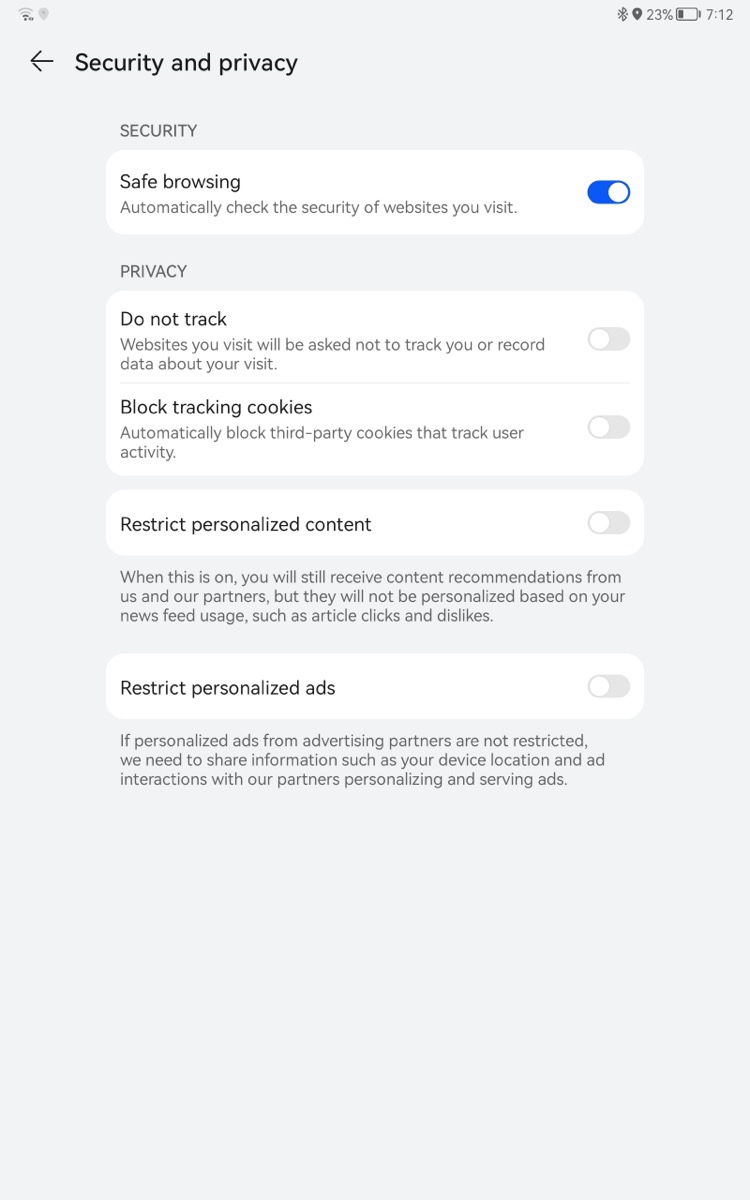
Task: Enable the Do not track switch
Action: [x=608, y=339]
